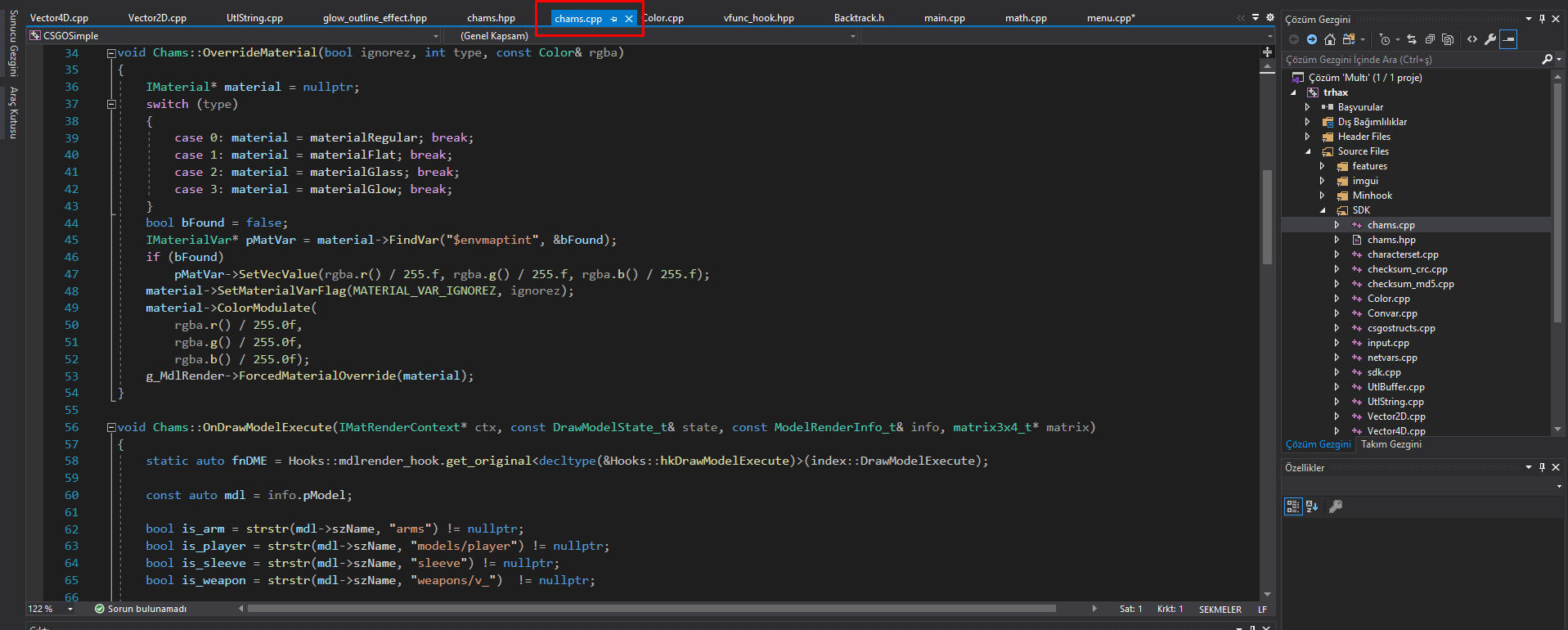Click the Başvurular references icon
The image size is (1568, 630).
point(1328,107)
